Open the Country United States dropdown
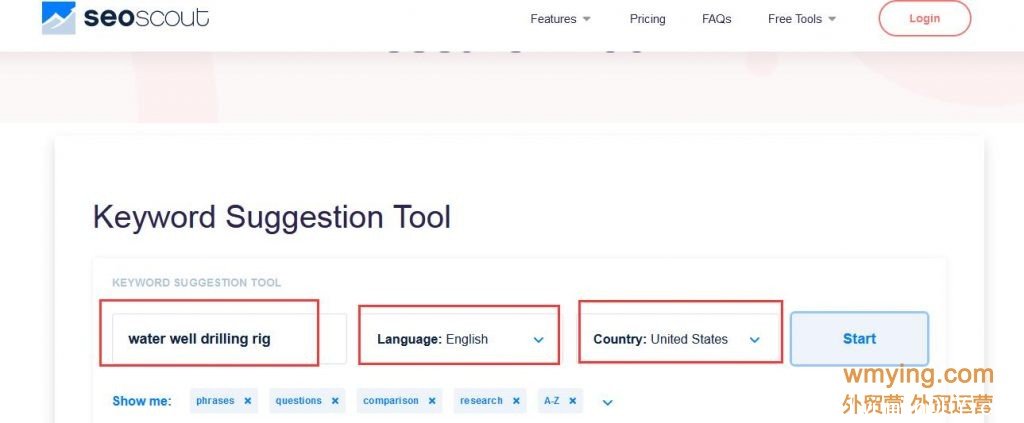The height and width of the screenshot is (423, 1024). [x=678, y=339]
